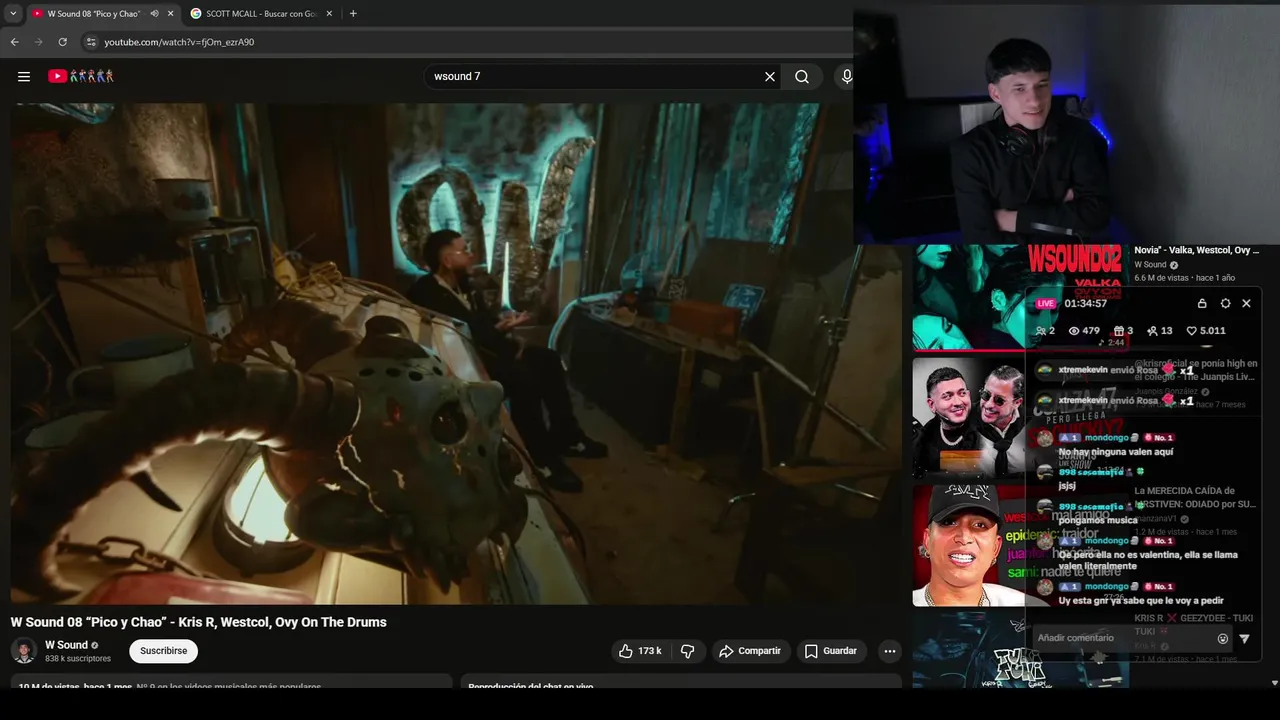
Task: Open the YouTube hamburger guide menu
Action: click(x=24, y=76)
